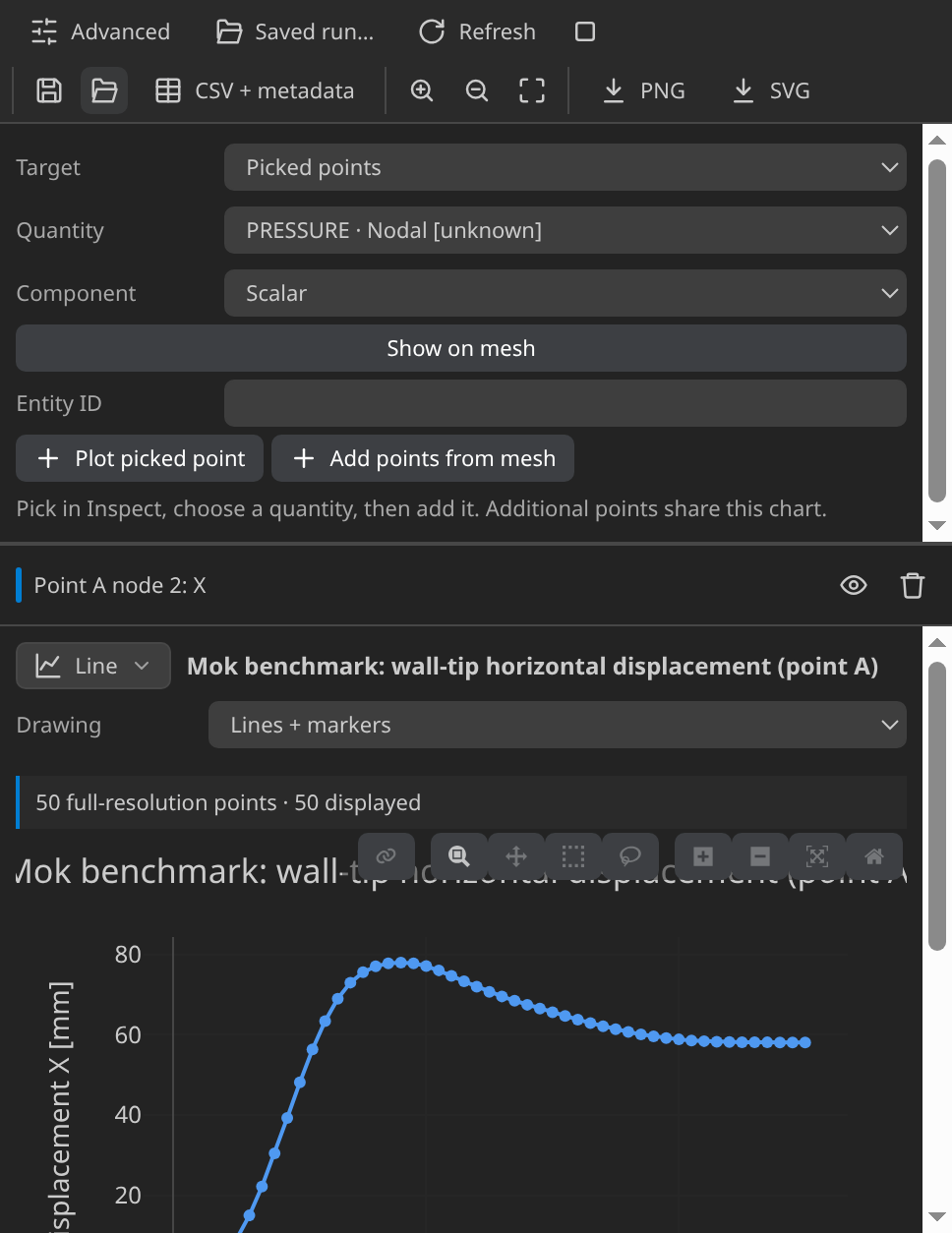Click the fit-to-view brackets icon

click(x=532, y=90)
